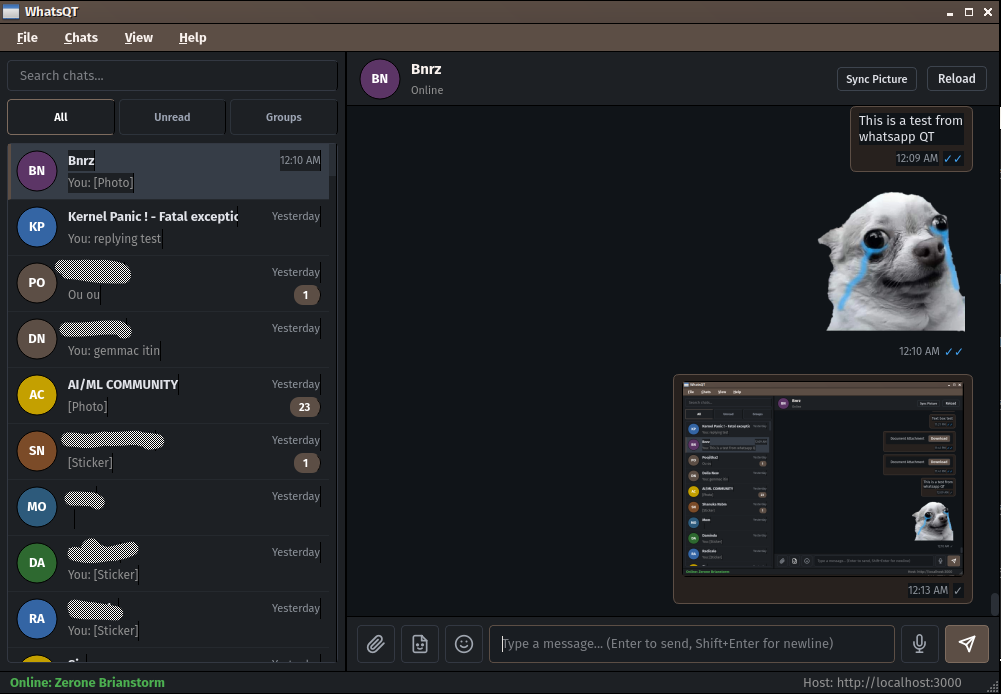The width and height of the screenshot is (1001, 694).
Task: Click the unread badge on Ou ou chat
Action: click(x=306, y=295)
